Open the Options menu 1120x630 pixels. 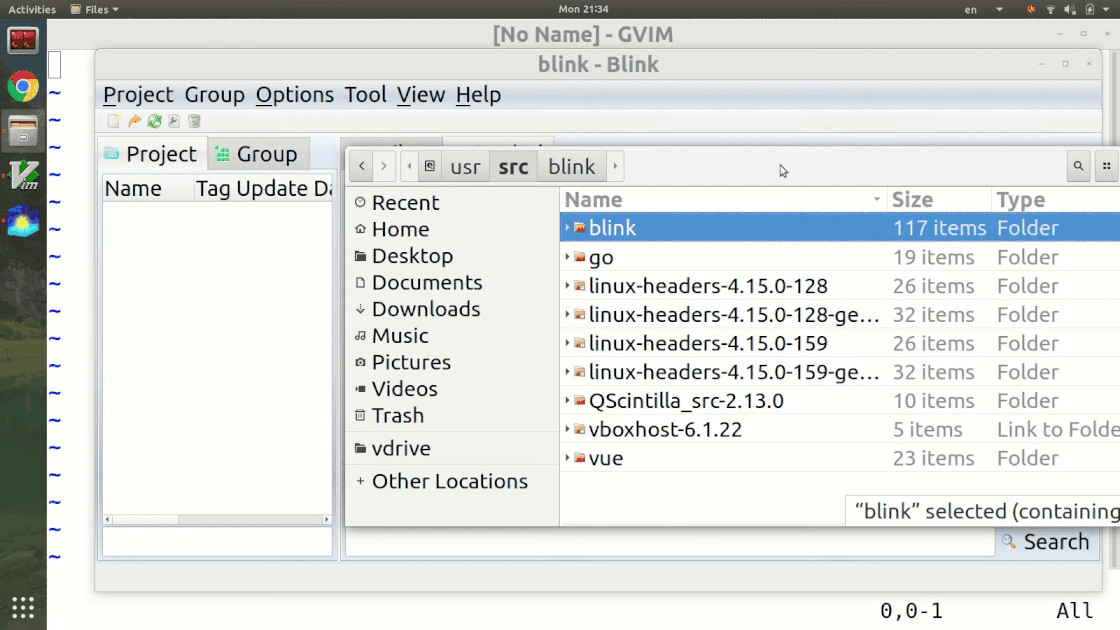pyautogui.click(x=294, y=94)
